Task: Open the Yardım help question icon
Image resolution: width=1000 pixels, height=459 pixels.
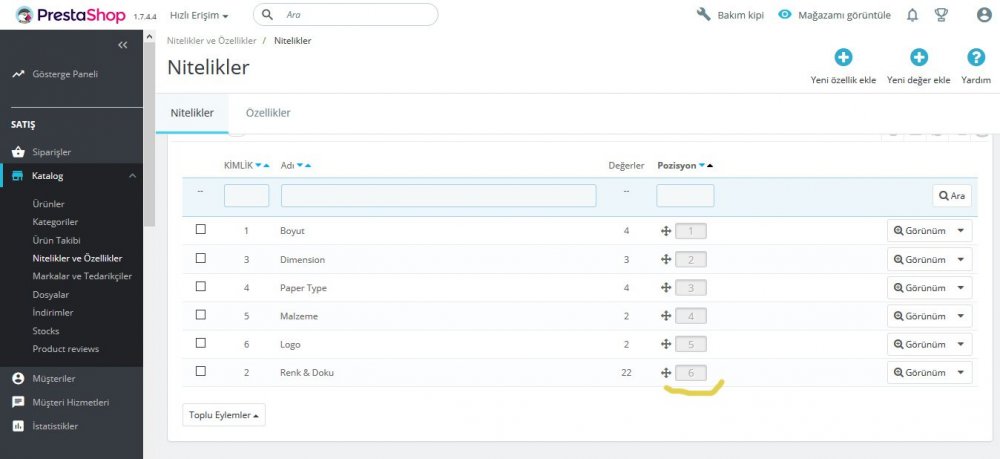Action: pos(976,57)
